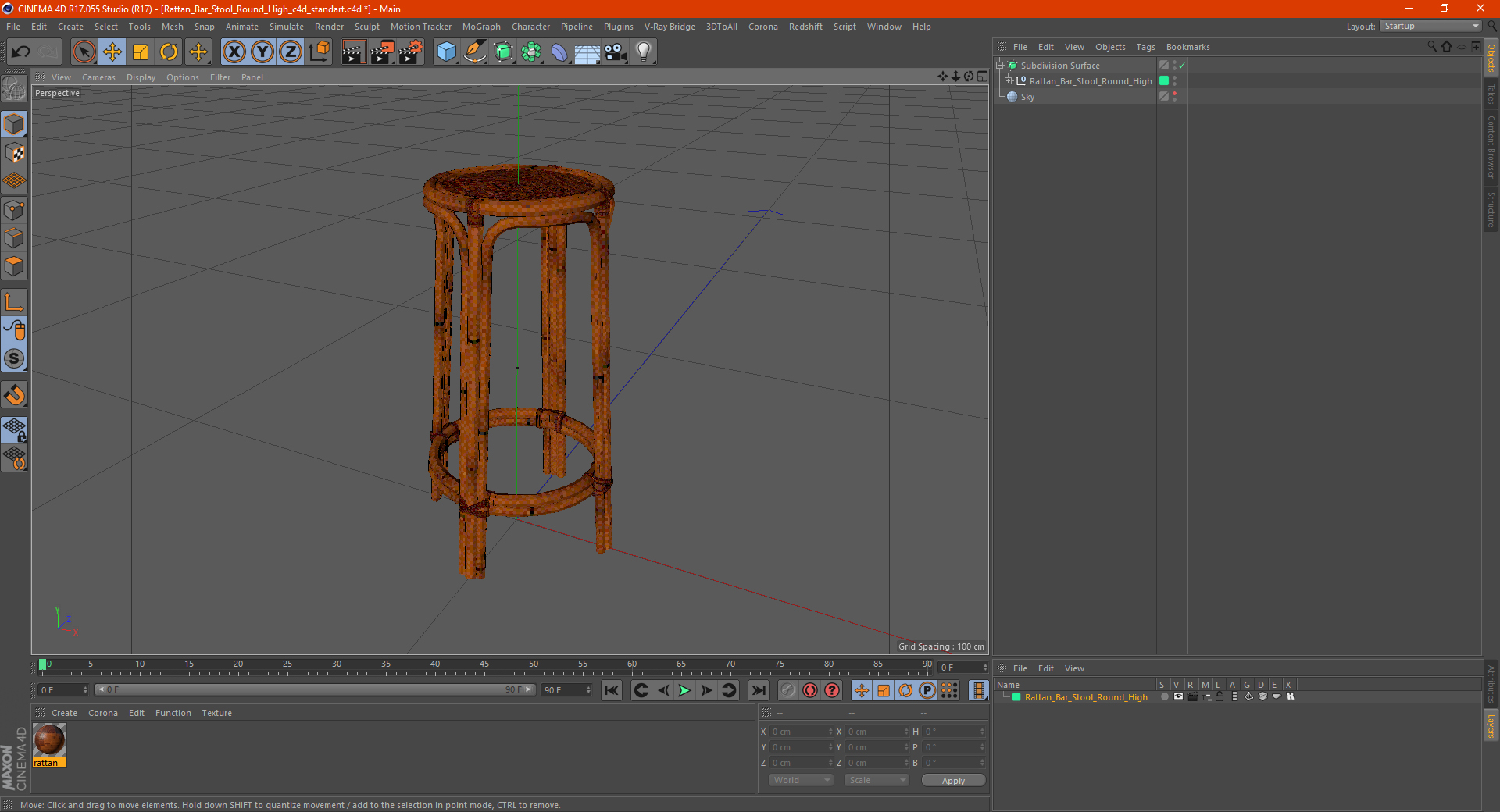Click the Apply button
1500x812 pixels.
click(953, 781)
